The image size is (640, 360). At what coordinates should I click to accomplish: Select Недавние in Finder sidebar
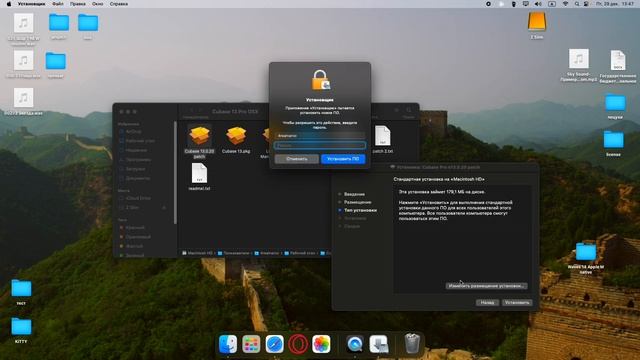click(136, 150)
